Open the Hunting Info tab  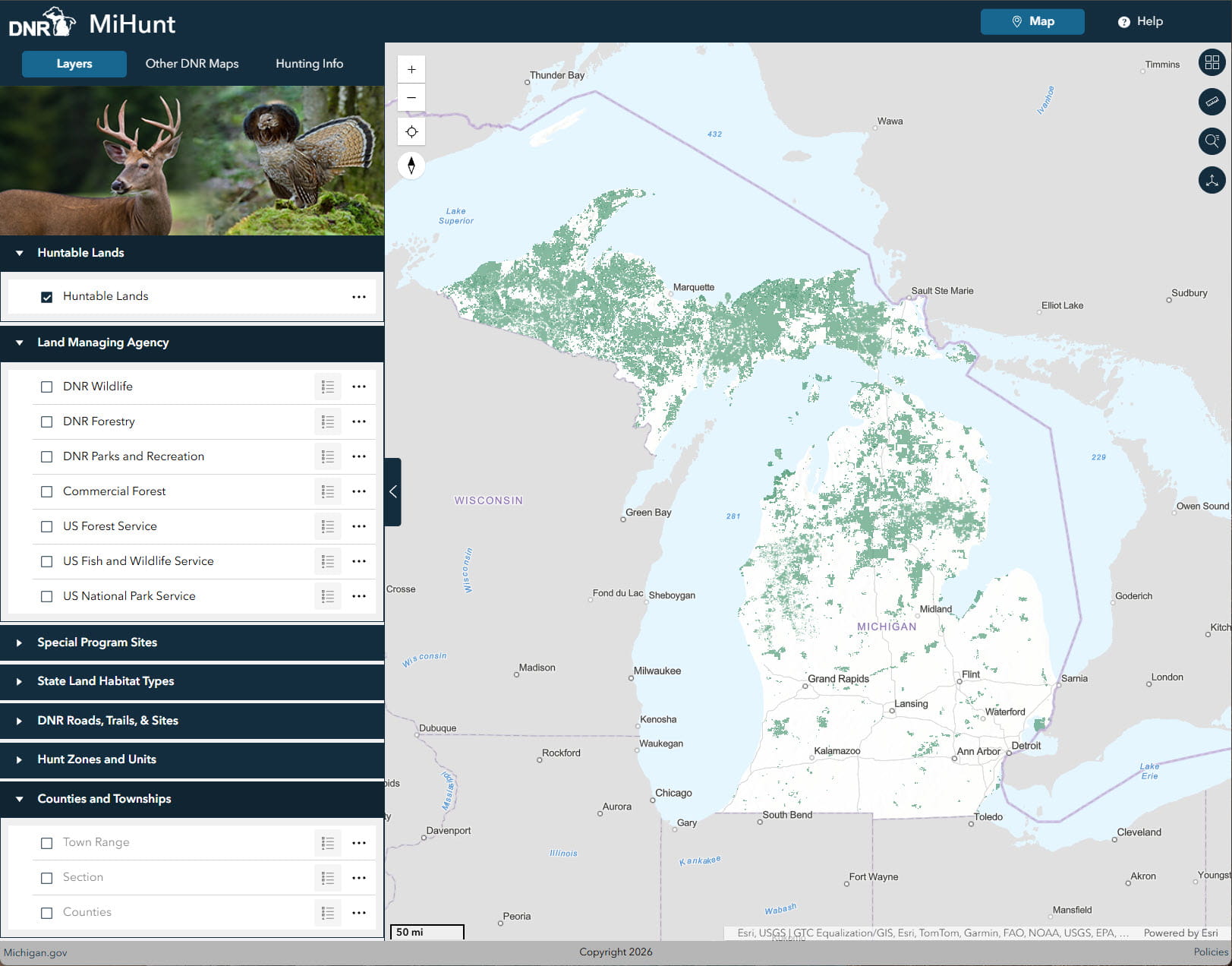309,64
